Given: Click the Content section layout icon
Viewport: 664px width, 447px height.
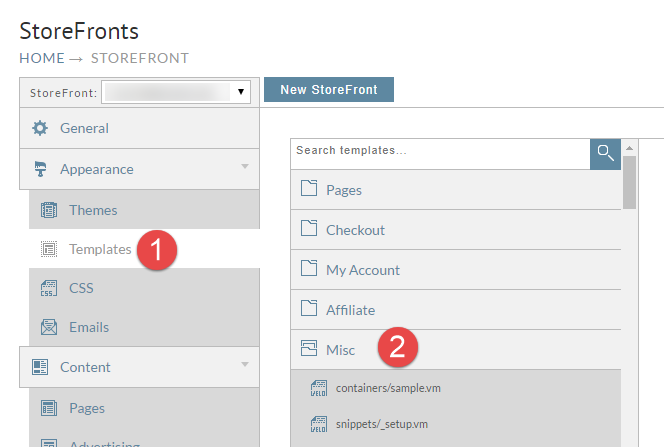Looking at the screenshot, I should [40, 367].
